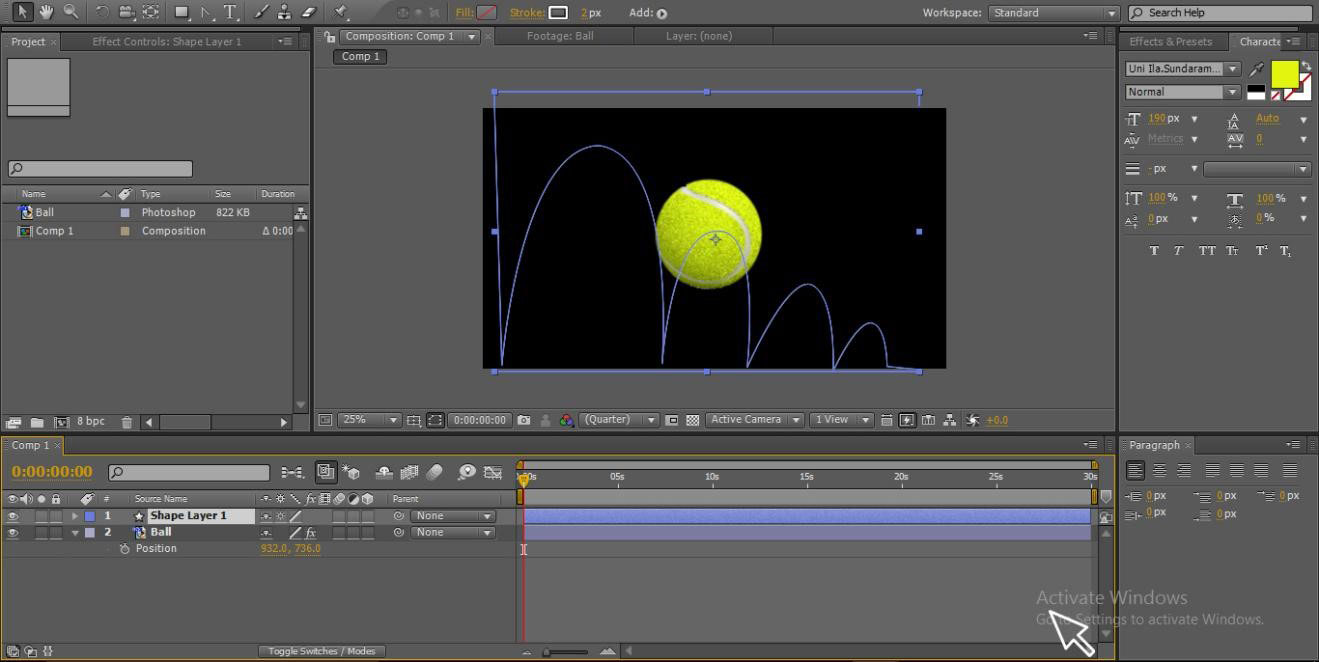The image size is (1319, 662).
Task: Hide the Ball layer
Action: tap(12, 532)
